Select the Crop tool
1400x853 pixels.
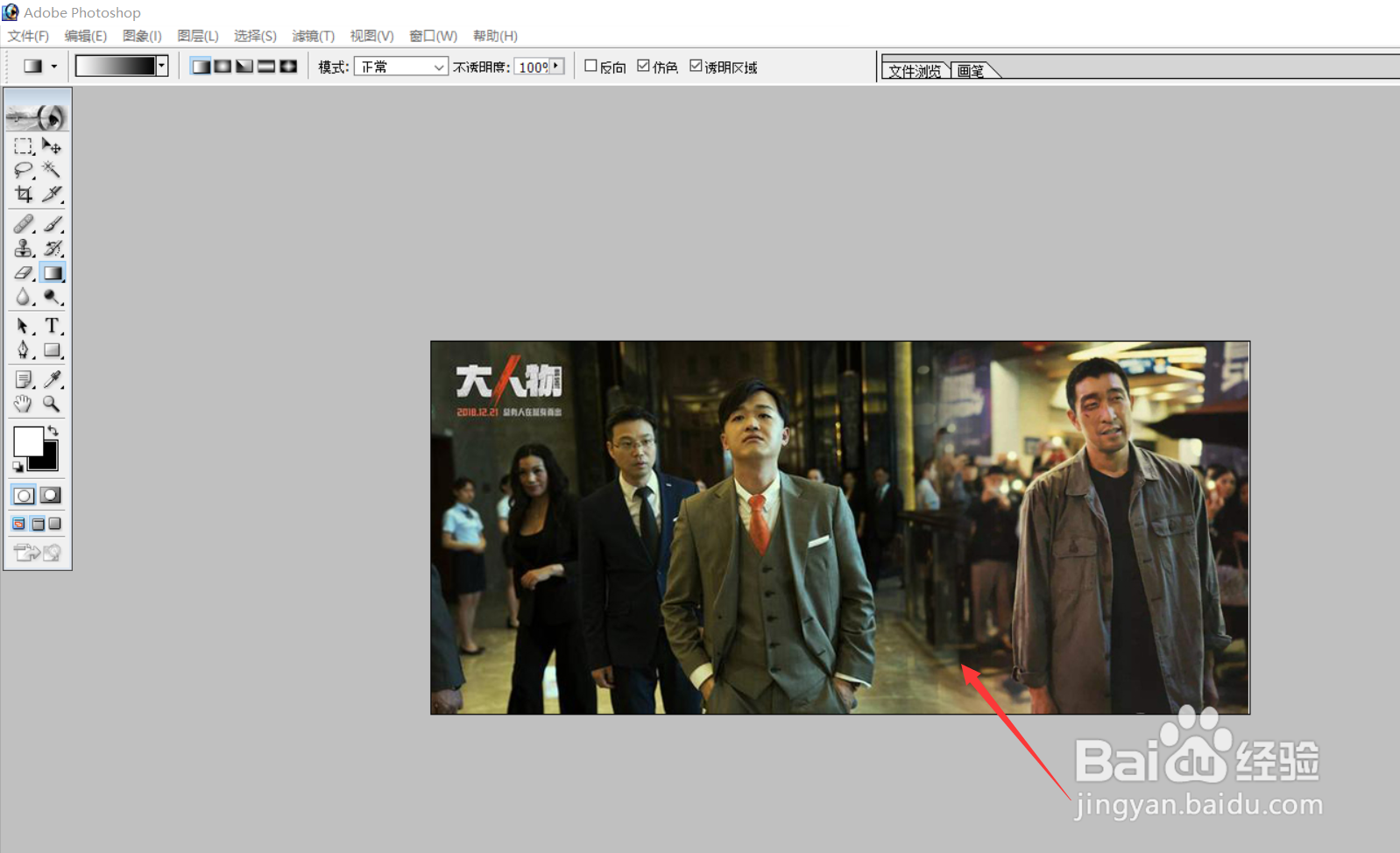[24, 194]
